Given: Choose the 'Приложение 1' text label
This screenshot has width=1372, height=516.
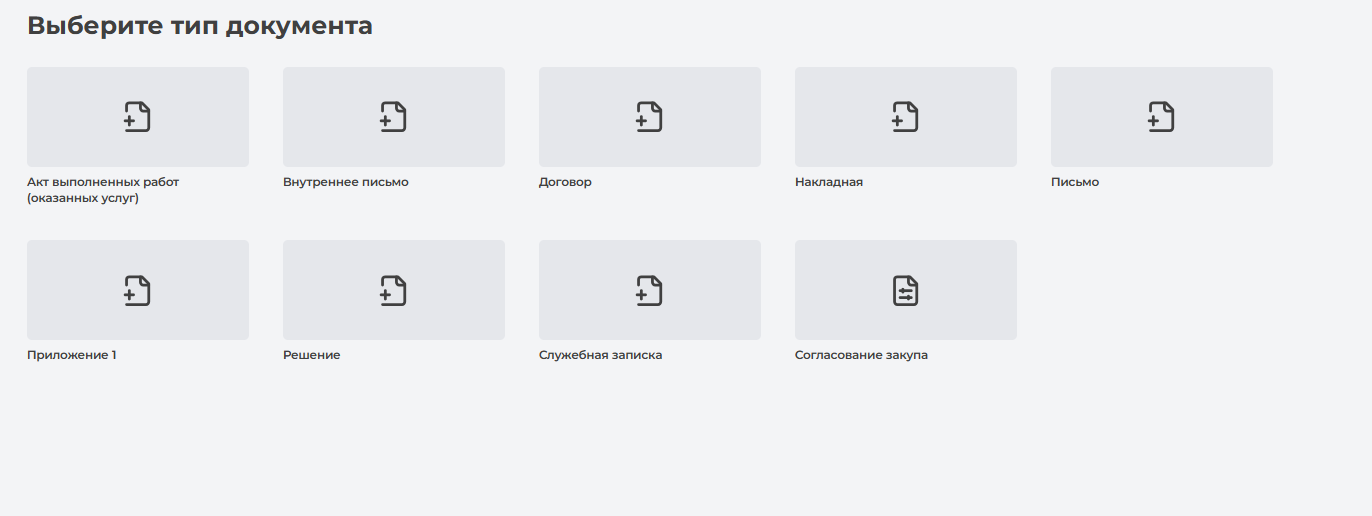Looking at the screenshot, I should coord(72,355).
